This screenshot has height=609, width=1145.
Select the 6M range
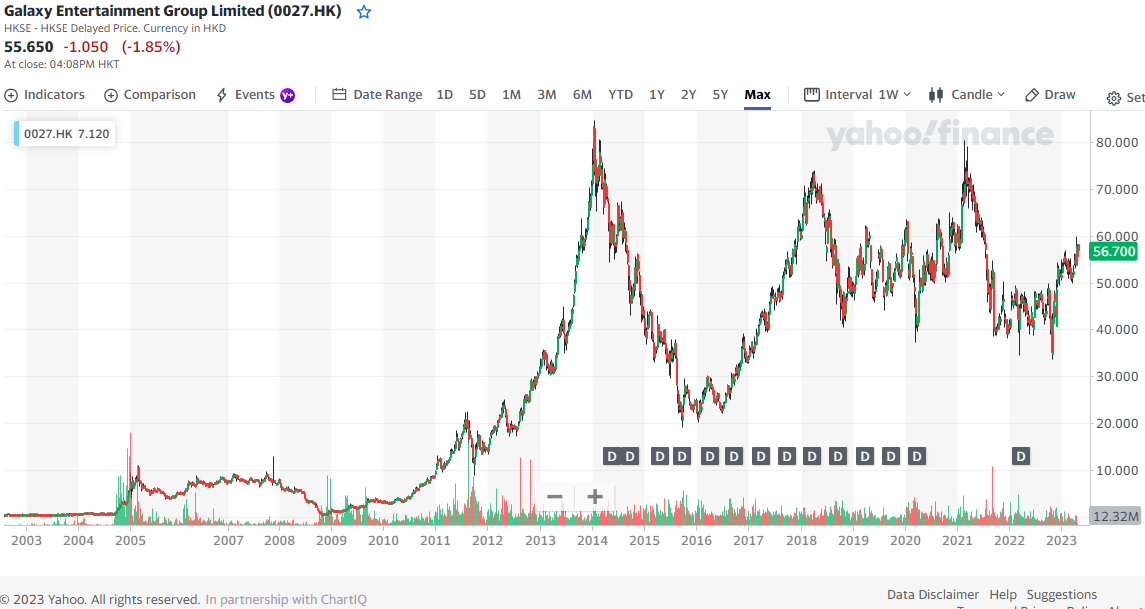[x=582, y=95]
